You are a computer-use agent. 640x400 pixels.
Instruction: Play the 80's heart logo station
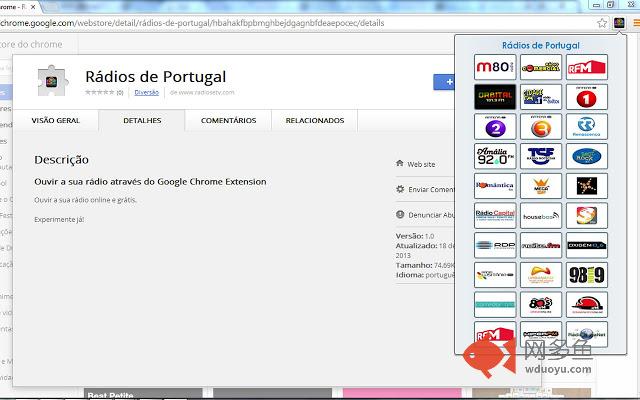(541, 304)
